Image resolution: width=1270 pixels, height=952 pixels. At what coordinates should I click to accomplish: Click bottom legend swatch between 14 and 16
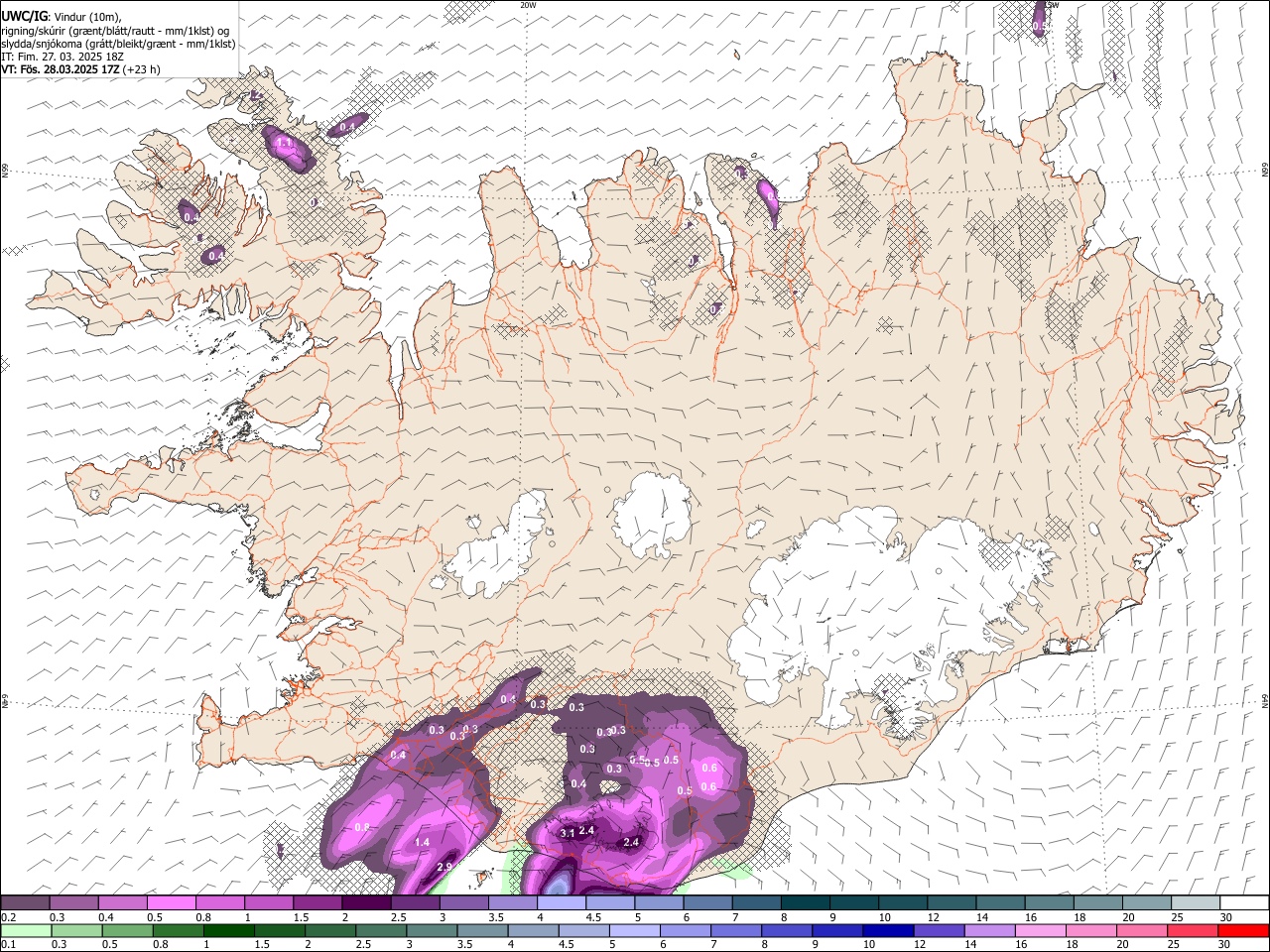[990, 930]
